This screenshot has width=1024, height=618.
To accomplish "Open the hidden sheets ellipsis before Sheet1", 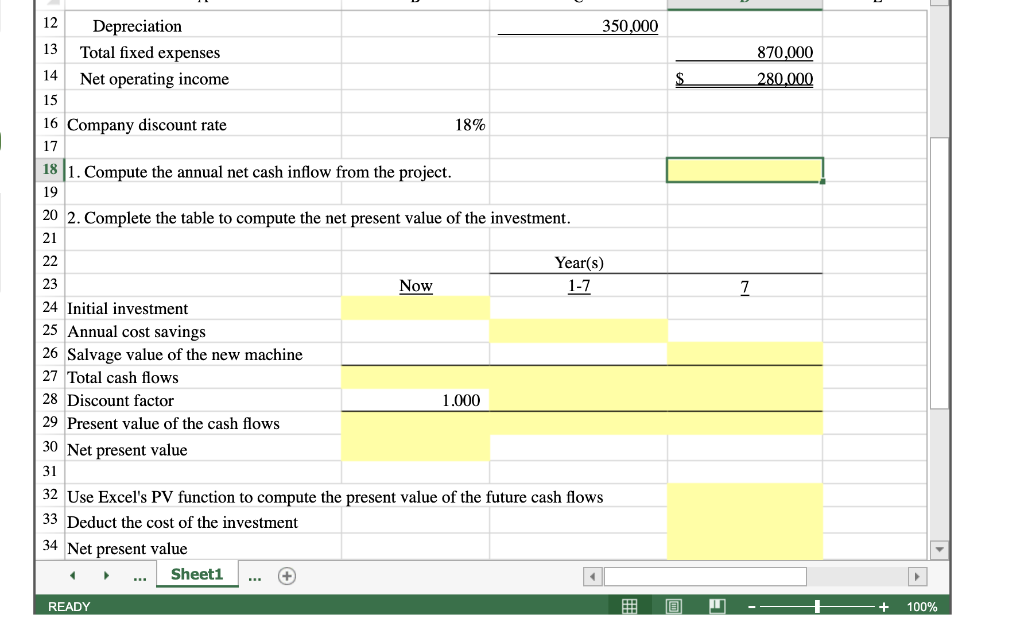I will pos(139,576).
